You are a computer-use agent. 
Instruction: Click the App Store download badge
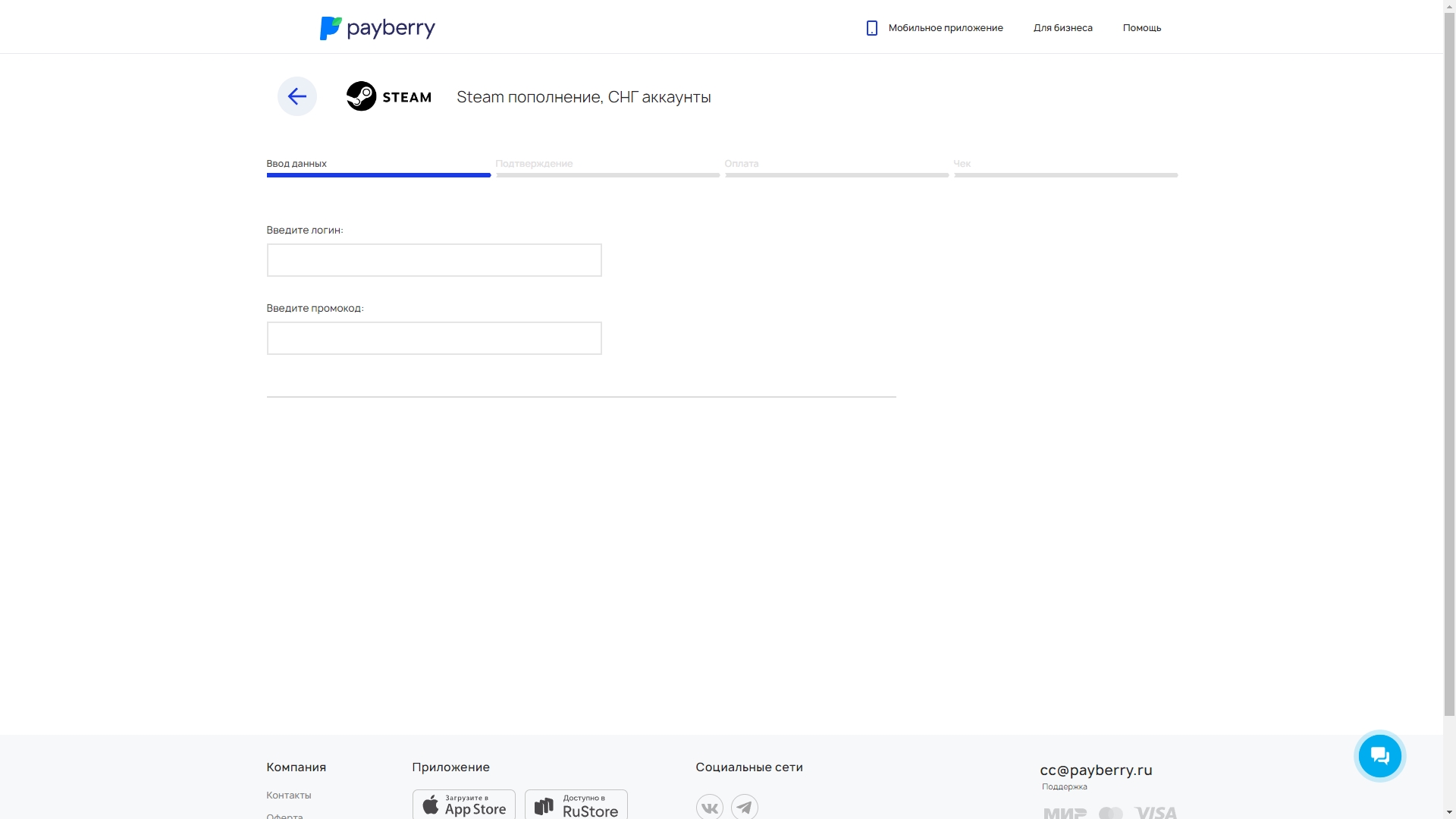(x=463, y=805)
